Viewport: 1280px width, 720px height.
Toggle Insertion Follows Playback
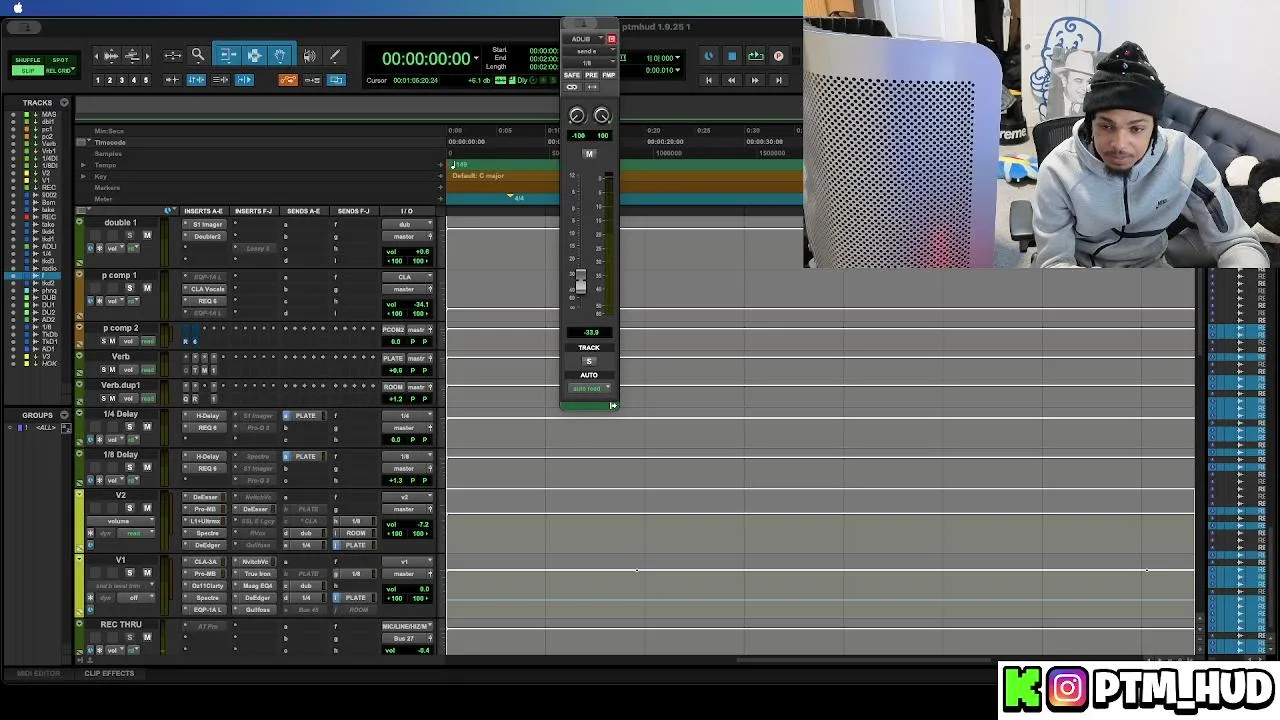coord(244,80)
